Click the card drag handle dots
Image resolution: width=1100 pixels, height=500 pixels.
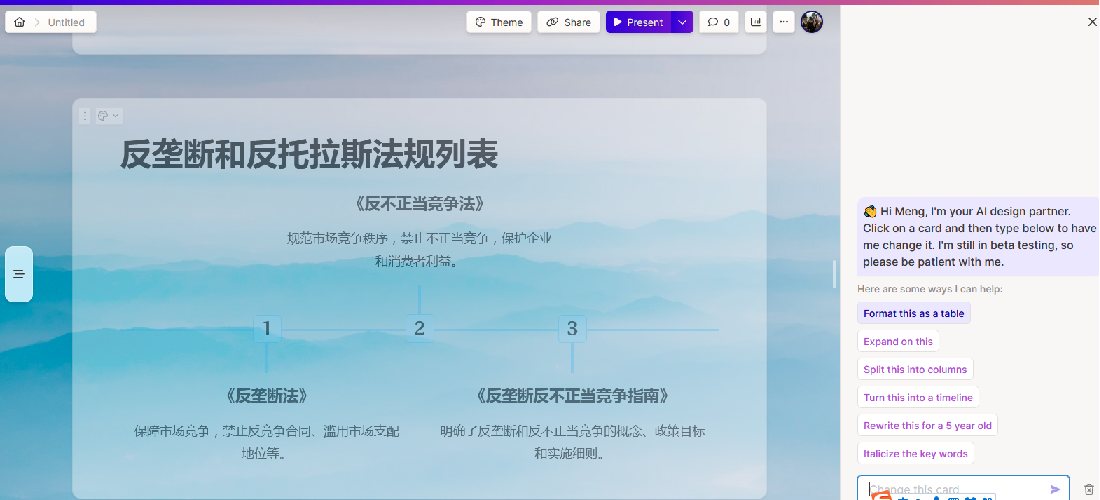click(85, 116)
